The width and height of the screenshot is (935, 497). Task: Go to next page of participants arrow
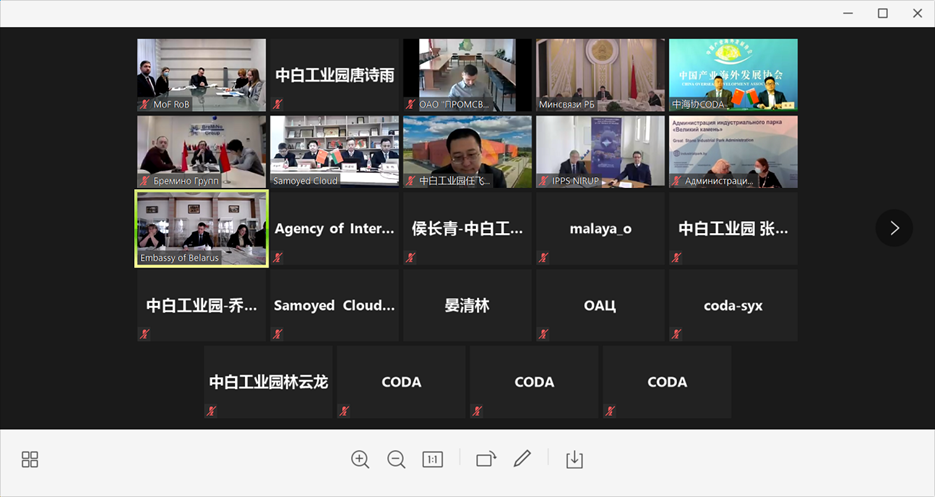click(x=893, y=228)
